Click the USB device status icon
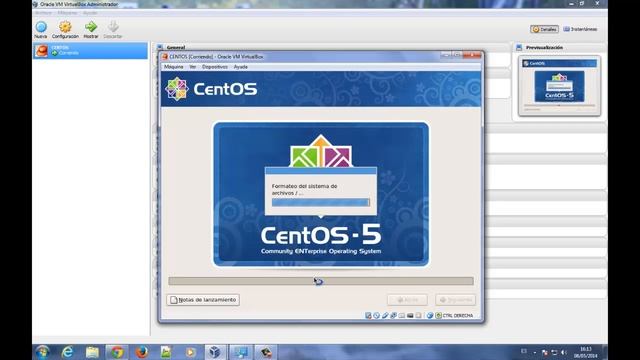The image size is (640, 360). (385, 316)
